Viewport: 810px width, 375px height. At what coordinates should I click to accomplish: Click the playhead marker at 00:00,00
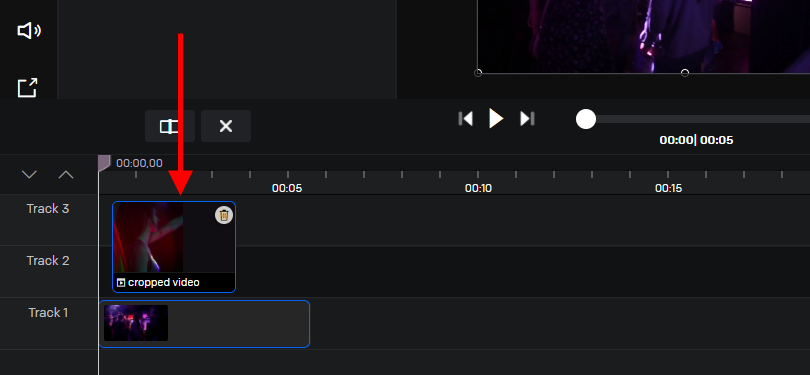click(104, 163)
